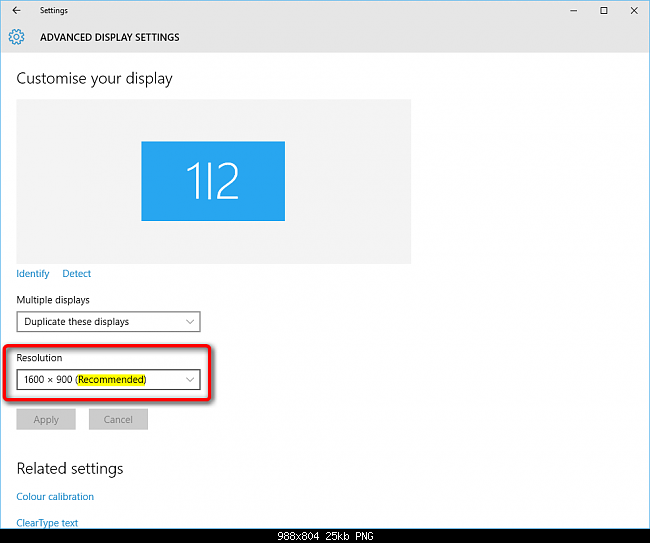The width and height of the screenshot is (650, 543).
Task: Click the 'Resolution' label
Action: coord(39,358)
